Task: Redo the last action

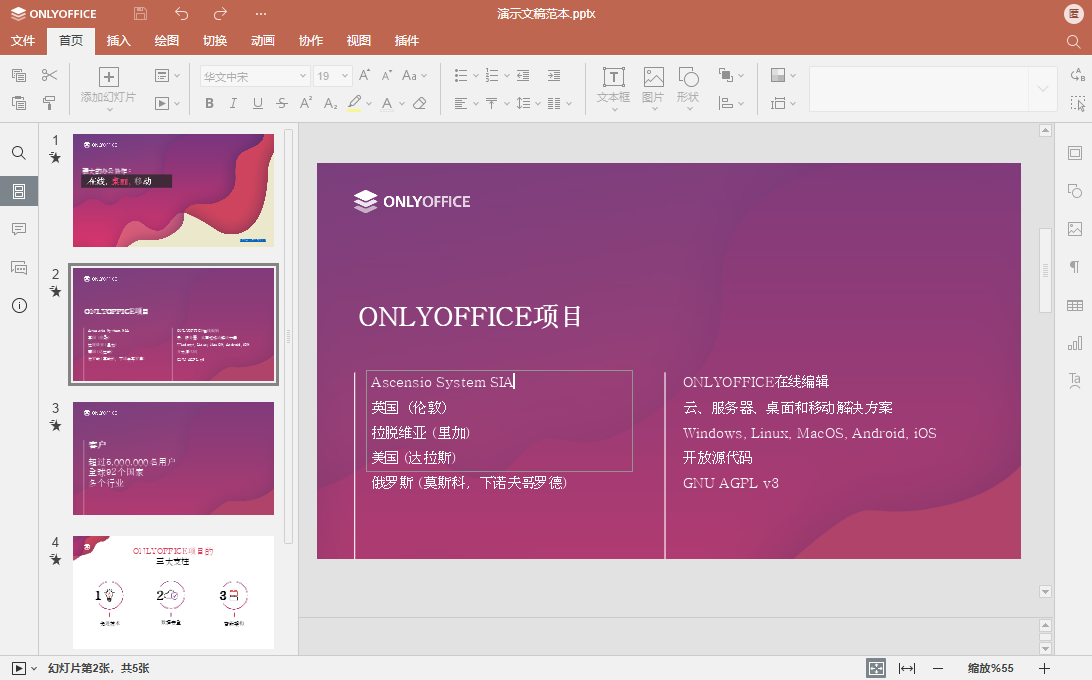Action: pyautogui.click(x=220, y=13)
